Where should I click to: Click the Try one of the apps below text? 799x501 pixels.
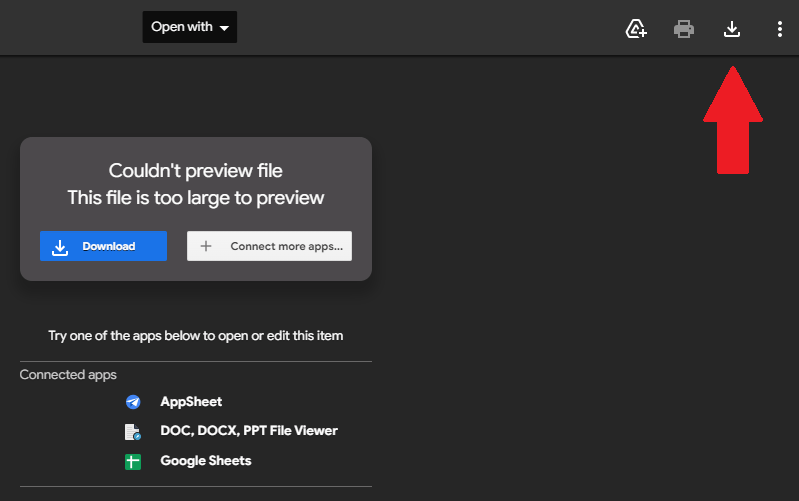(x=195, y=336)
